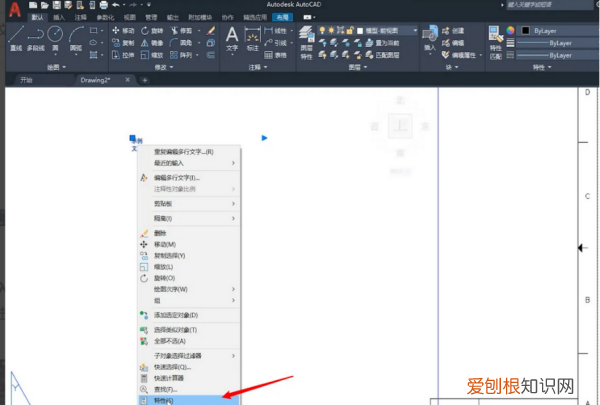Select the Dimension (标注) tool
Screen dimensions: 600x405
[253, 39]
